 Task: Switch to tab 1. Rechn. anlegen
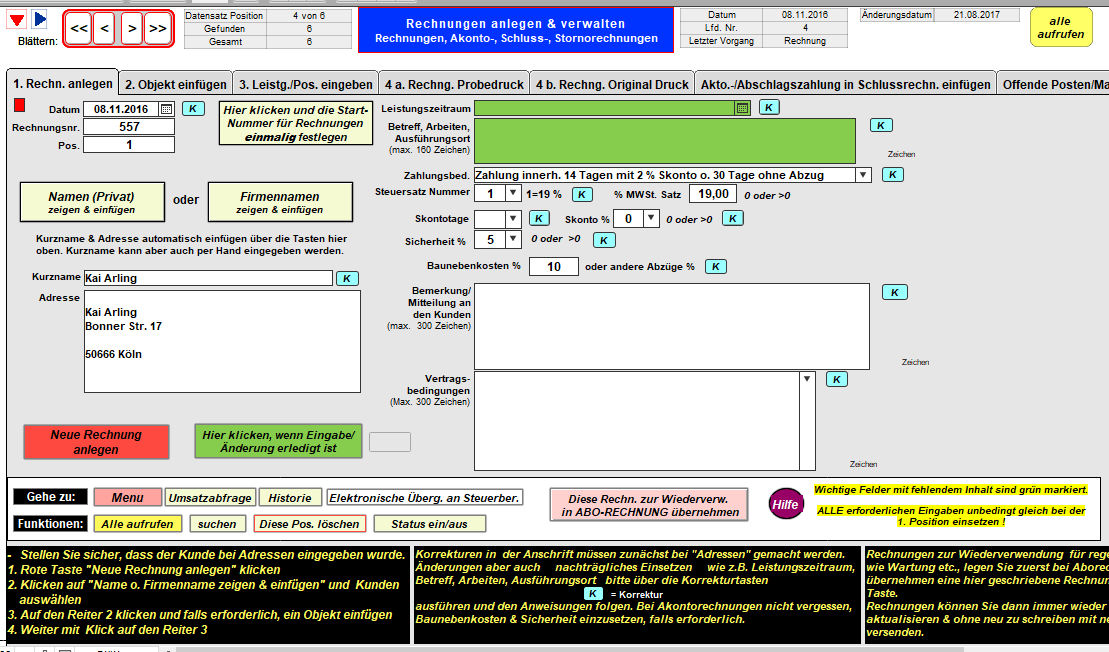pyautogui.click(x=63, y=83)
